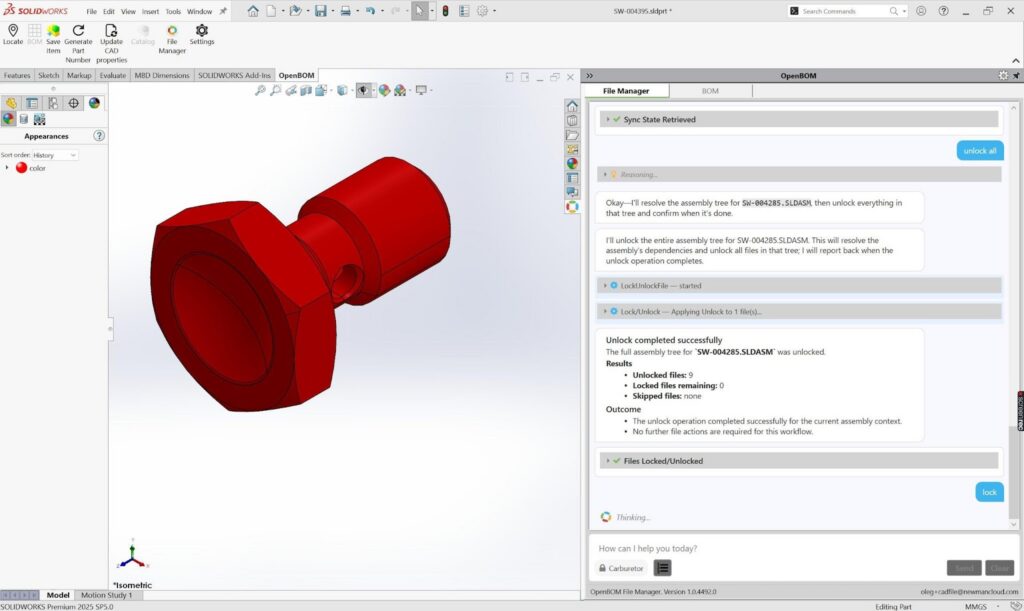The width and height of the screenshot is (1024, 611).
Task: Open the File menu
Action: (x=91, y=12)
